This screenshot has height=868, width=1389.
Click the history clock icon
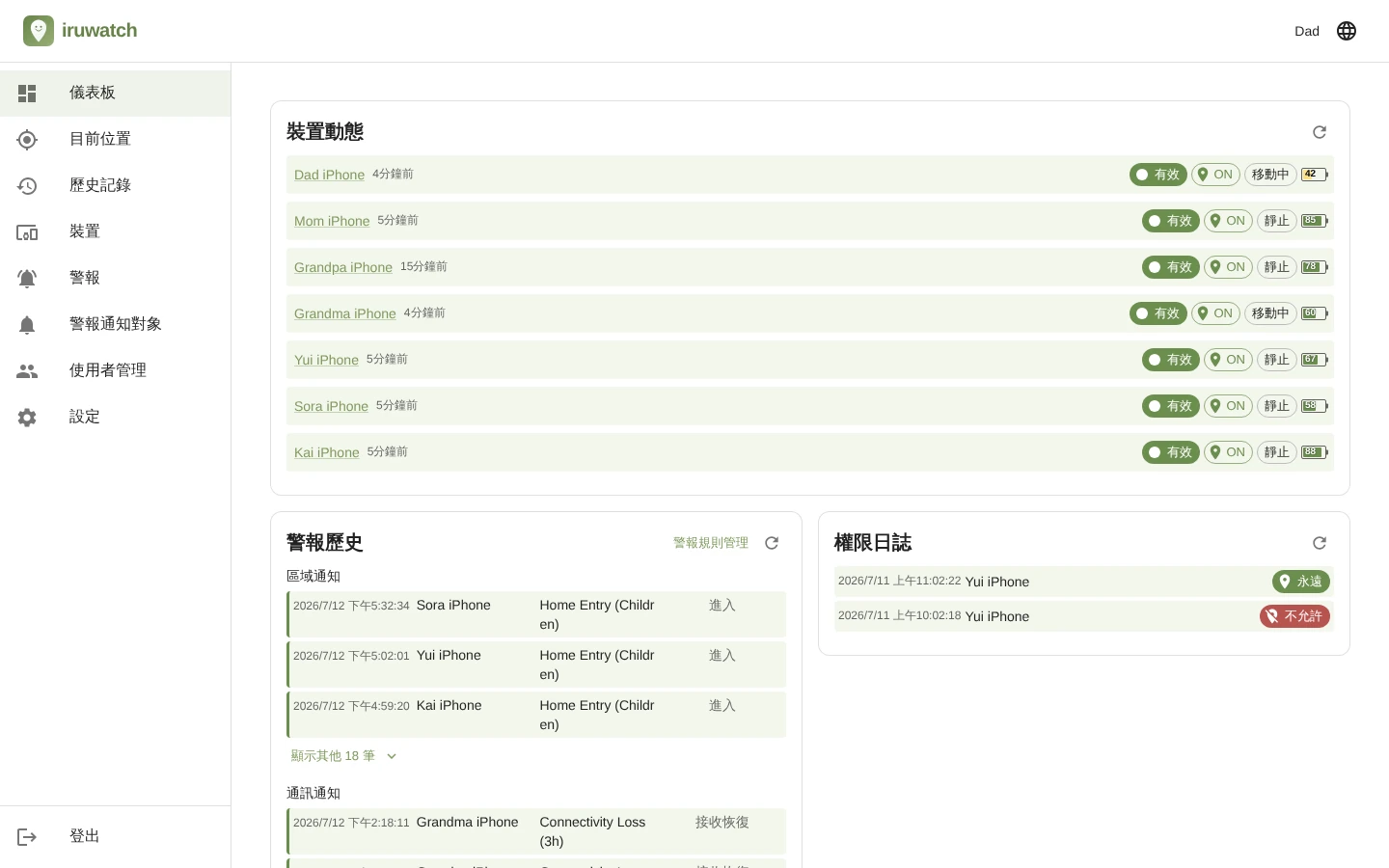click(27, 186)
